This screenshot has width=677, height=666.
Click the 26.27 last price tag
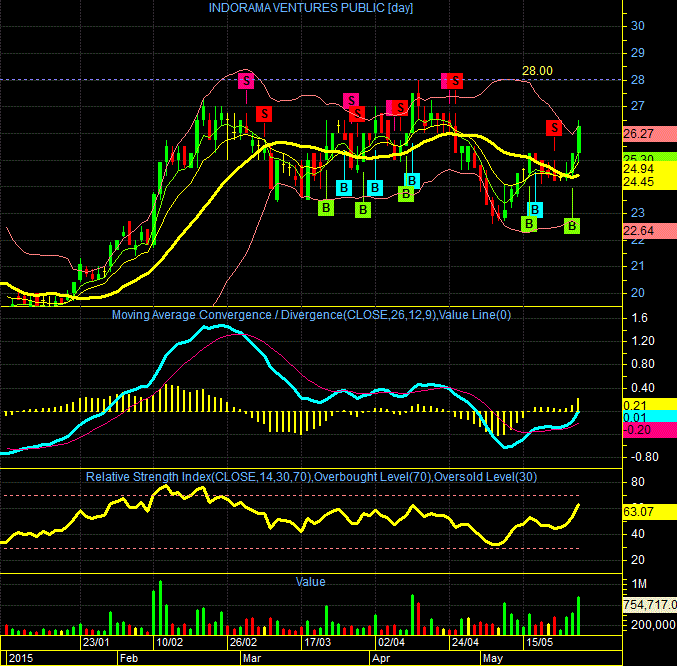pos(650,134)
